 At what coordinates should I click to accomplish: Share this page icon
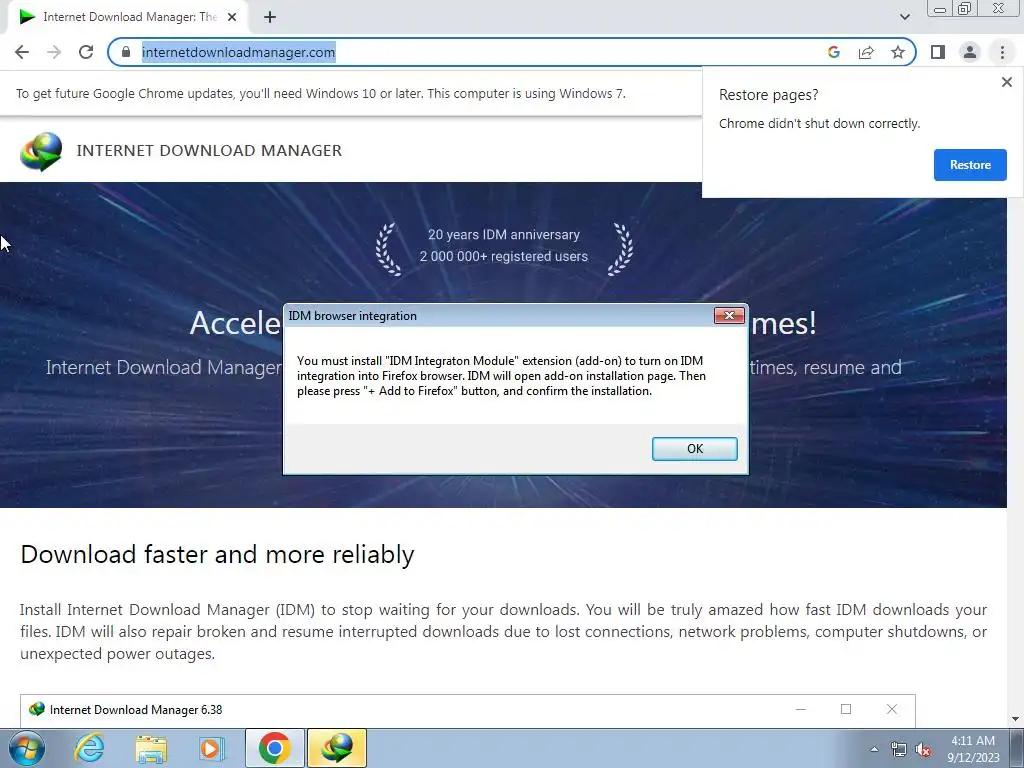tap(866, 52)
